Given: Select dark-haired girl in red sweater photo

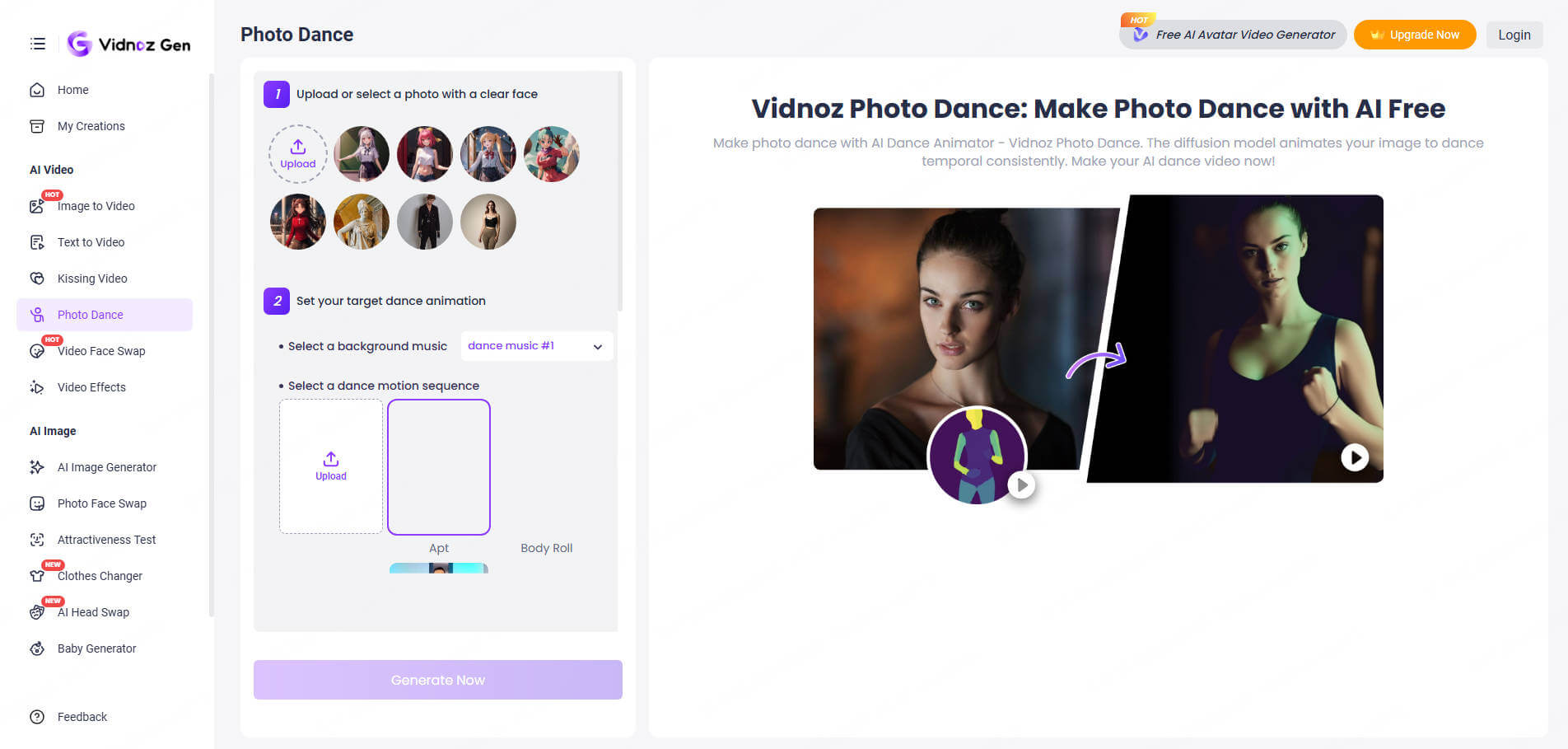Looking at the screenshot, I should 298,222.
